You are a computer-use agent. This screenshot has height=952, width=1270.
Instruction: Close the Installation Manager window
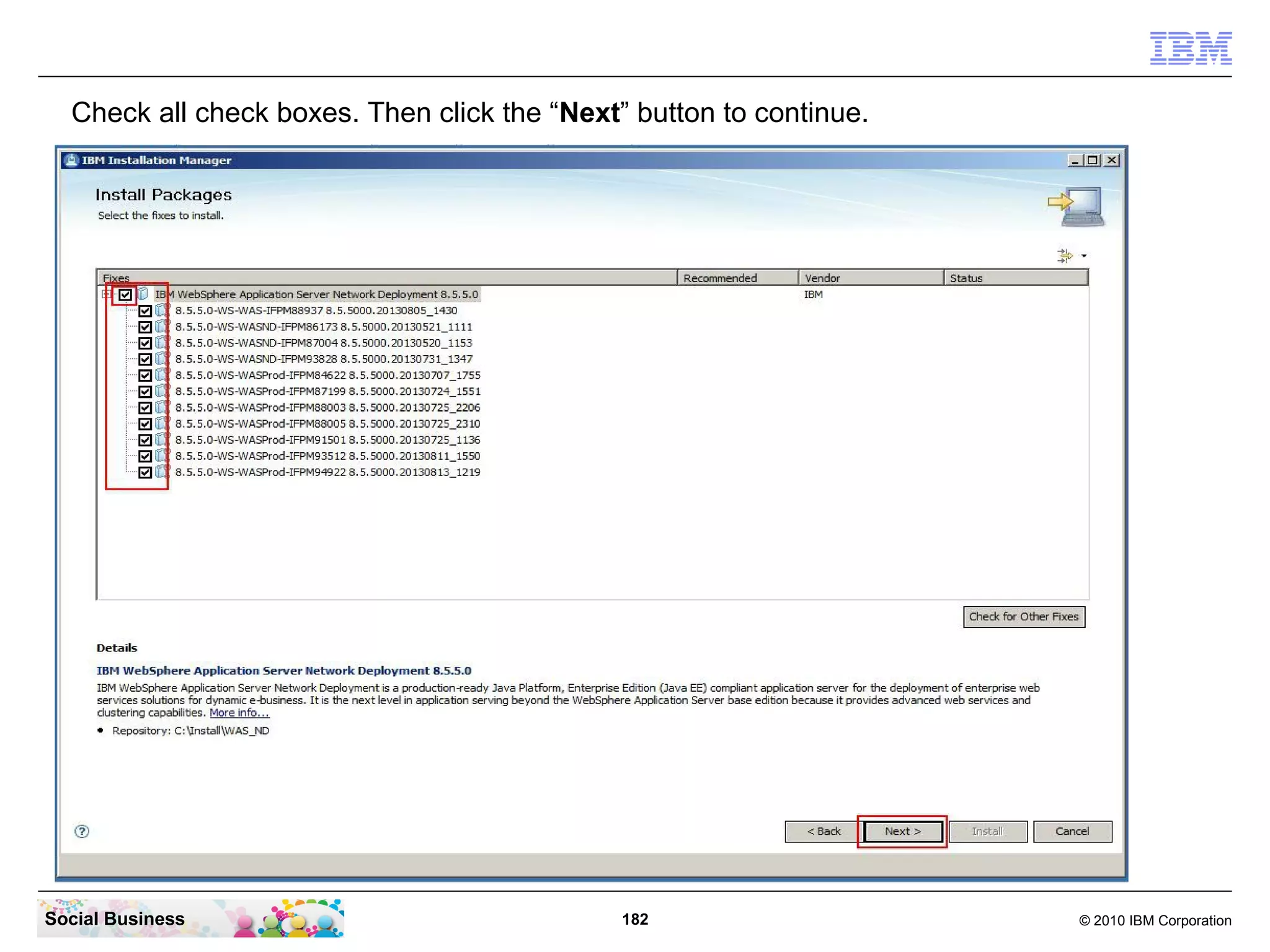(1112, 161)
